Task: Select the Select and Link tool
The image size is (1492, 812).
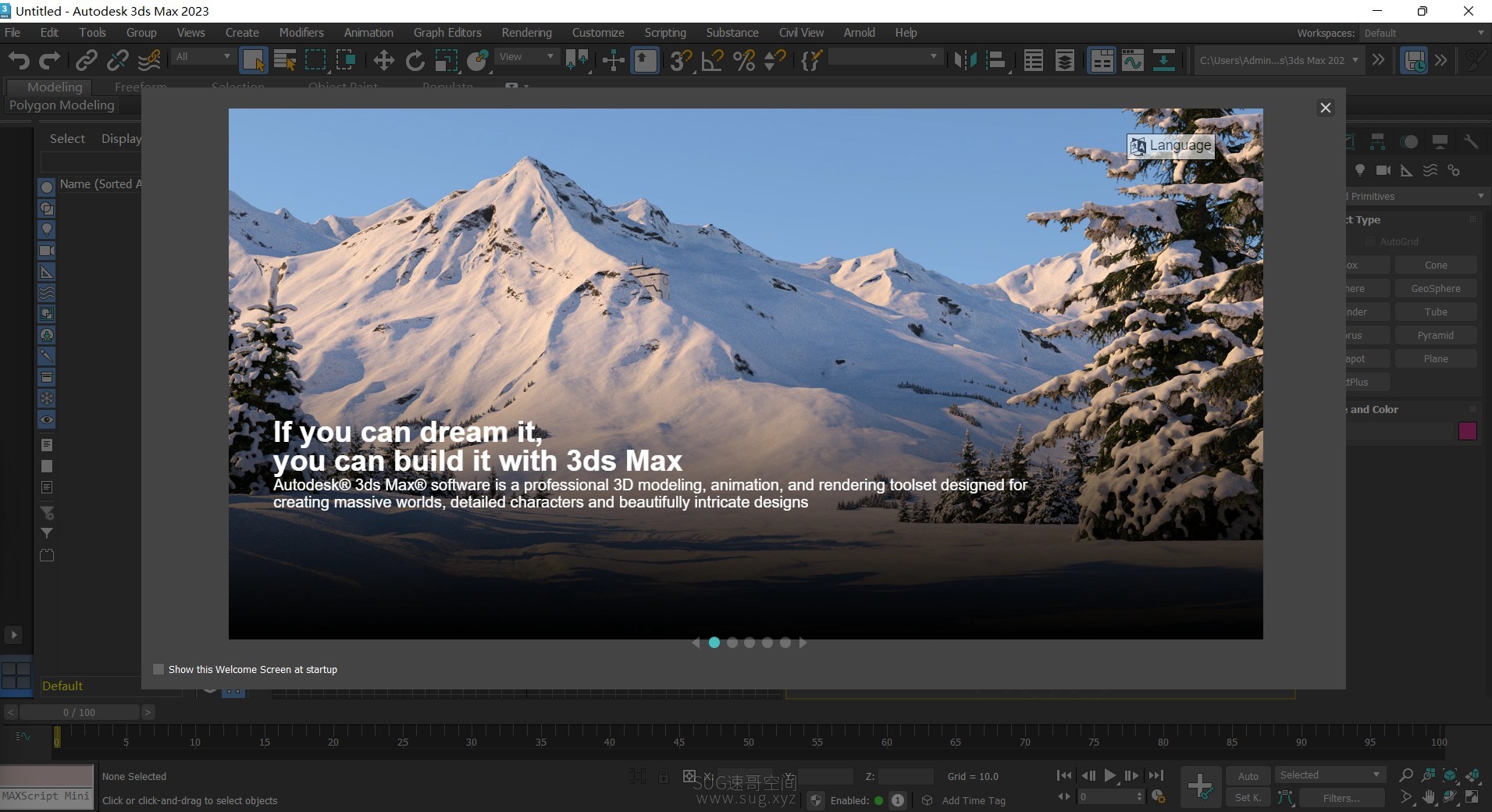Action: [x=86, y=60]
